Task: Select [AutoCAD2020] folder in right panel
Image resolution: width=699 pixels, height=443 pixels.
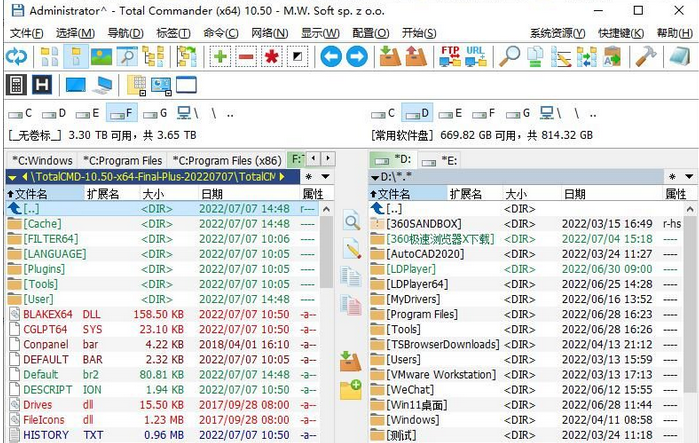Action: coord(525,254)
